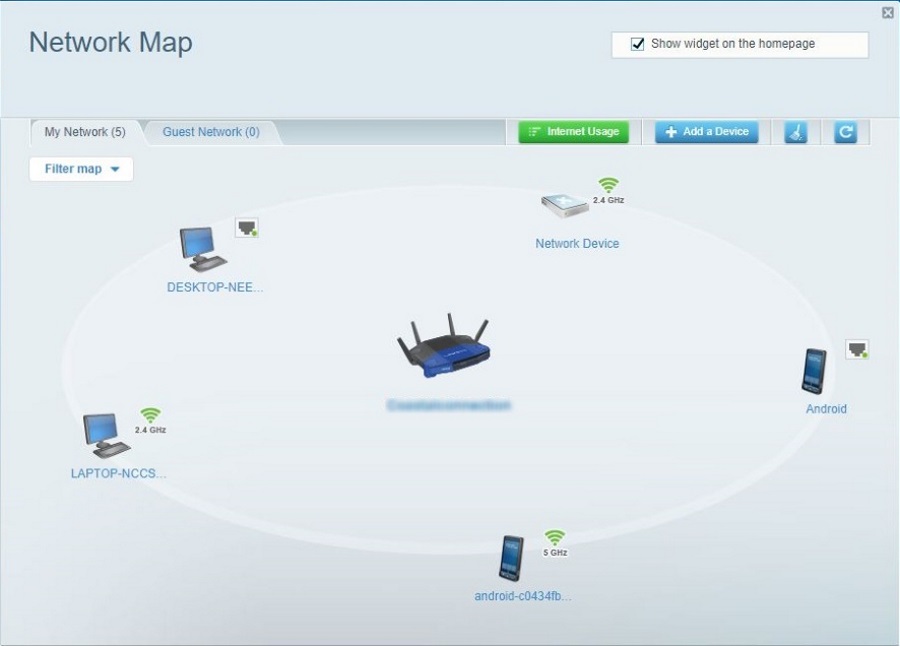Close the Network Map window

887,13
